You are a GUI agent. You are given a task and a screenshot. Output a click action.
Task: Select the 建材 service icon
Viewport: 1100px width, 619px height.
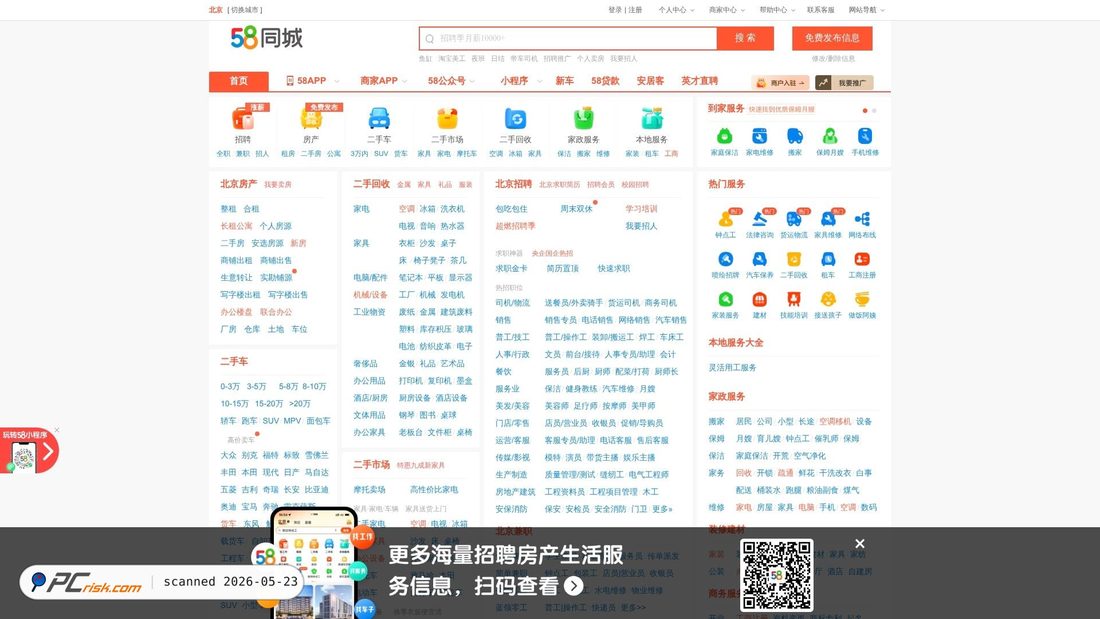point(760,300)
